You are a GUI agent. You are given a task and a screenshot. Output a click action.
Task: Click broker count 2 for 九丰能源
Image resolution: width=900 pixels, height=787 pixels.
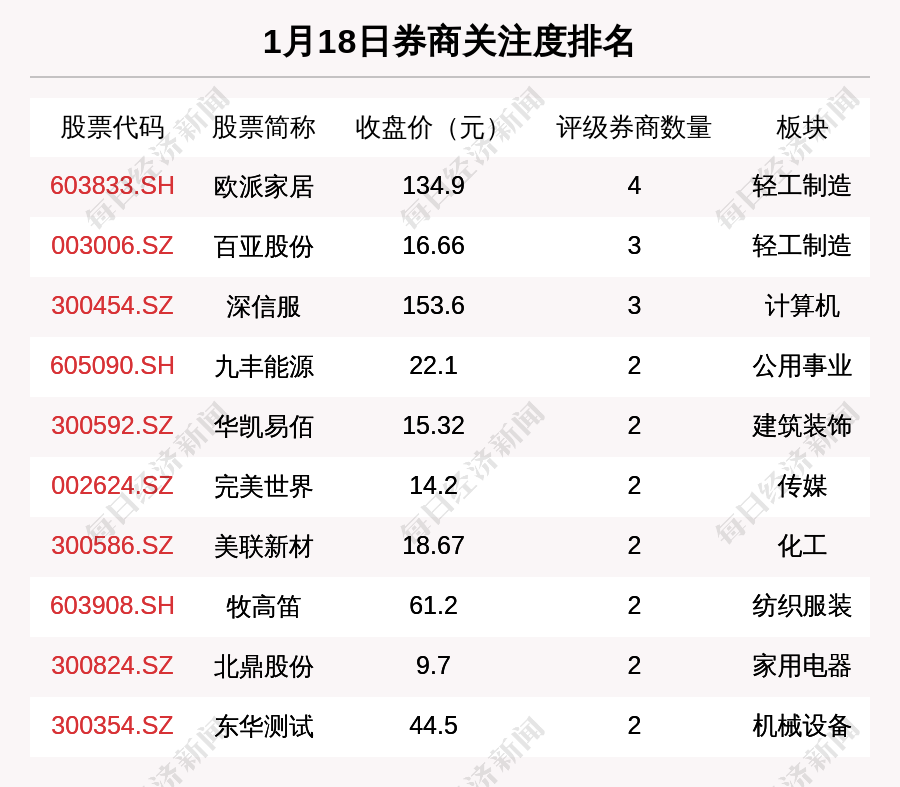tap(634, 366)
